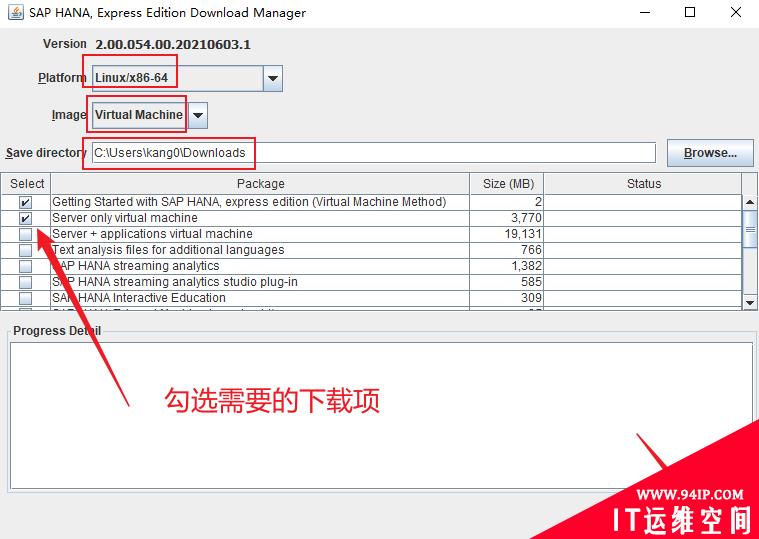The width and height of the screenshot is (759, 539).
Task: Check Text analysis files for additional languages
Action: (25, 250)
